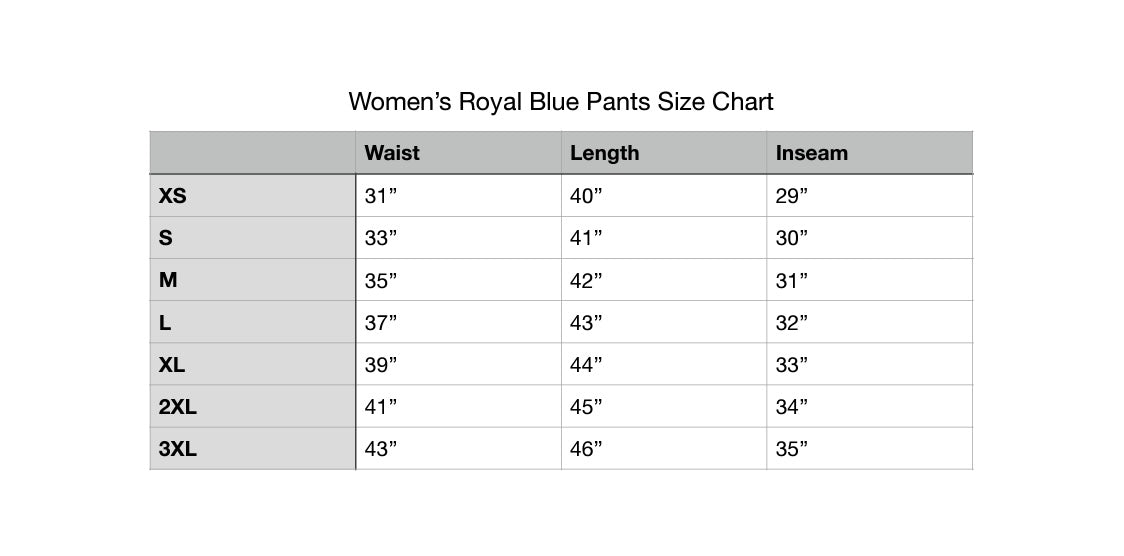Click the XS waist cell 31"
Viewport: 1124px width, 556px height.
(x=381, y=196)
